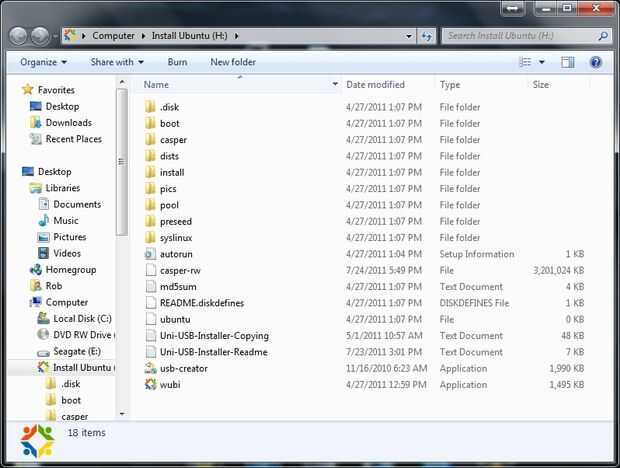Select the pics folder icon

(x=150, y=189)
